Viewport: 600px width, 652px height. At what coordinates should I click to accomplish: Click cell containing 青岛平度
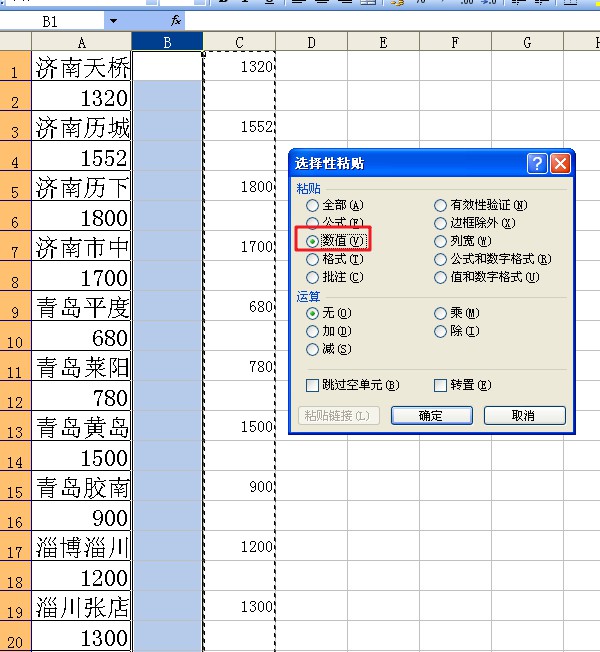tap(81, 306)
